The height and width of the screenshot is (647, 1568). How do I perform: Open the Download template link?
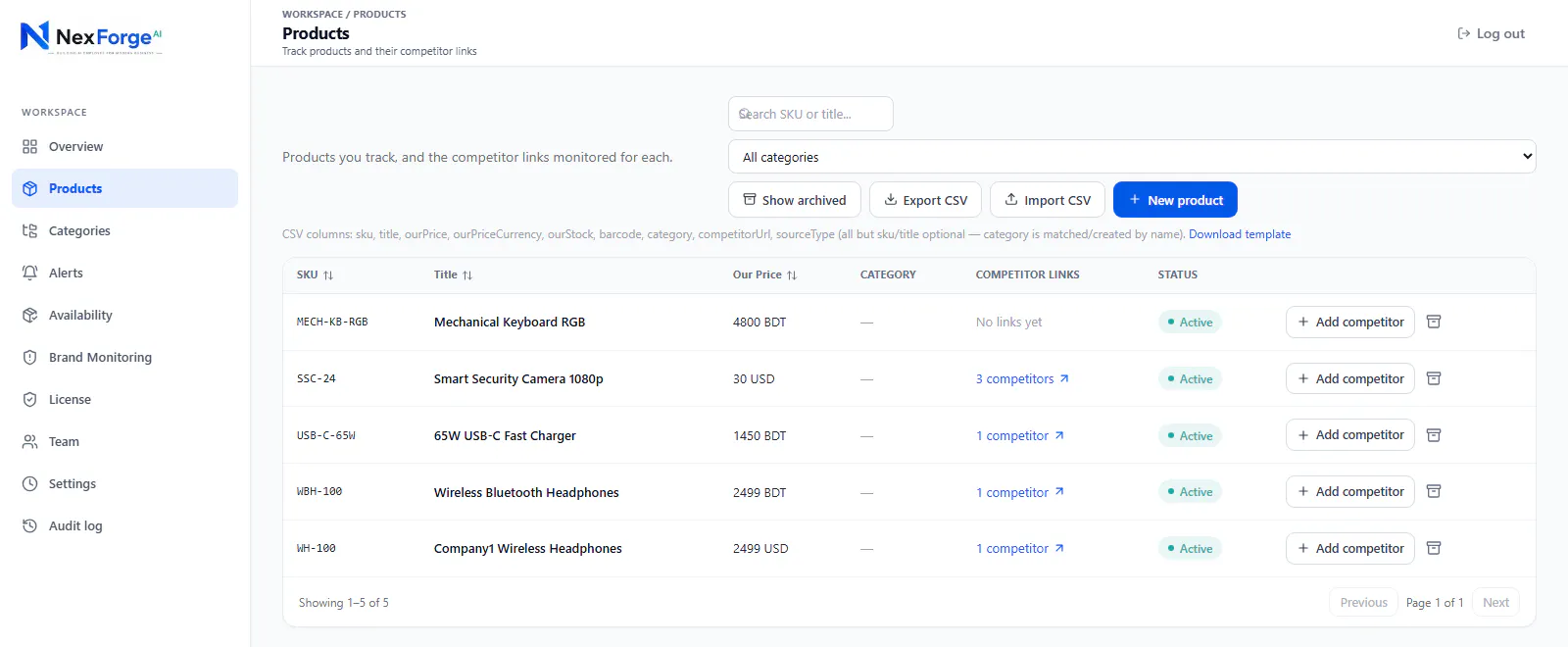[x=1240, y=234]
